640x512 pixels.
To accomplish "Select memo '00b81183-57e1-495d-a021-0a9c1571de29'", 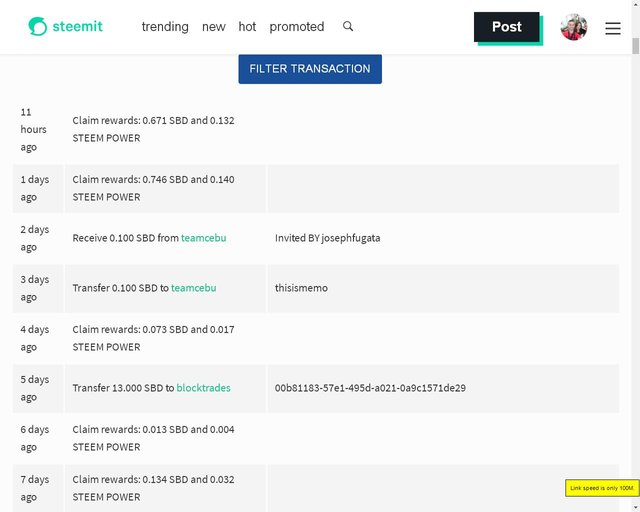I will tap(370, 388).
